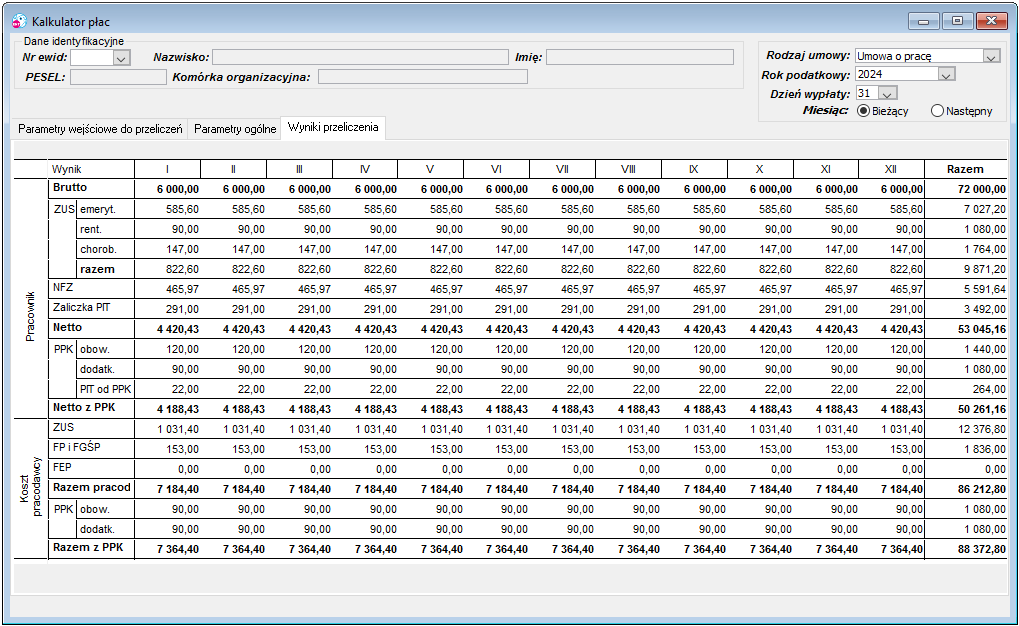This screenshot has height=626, width=1019.
Task: Select the Wyniki przeliczenia tab
Action: (x=333, y=127)
